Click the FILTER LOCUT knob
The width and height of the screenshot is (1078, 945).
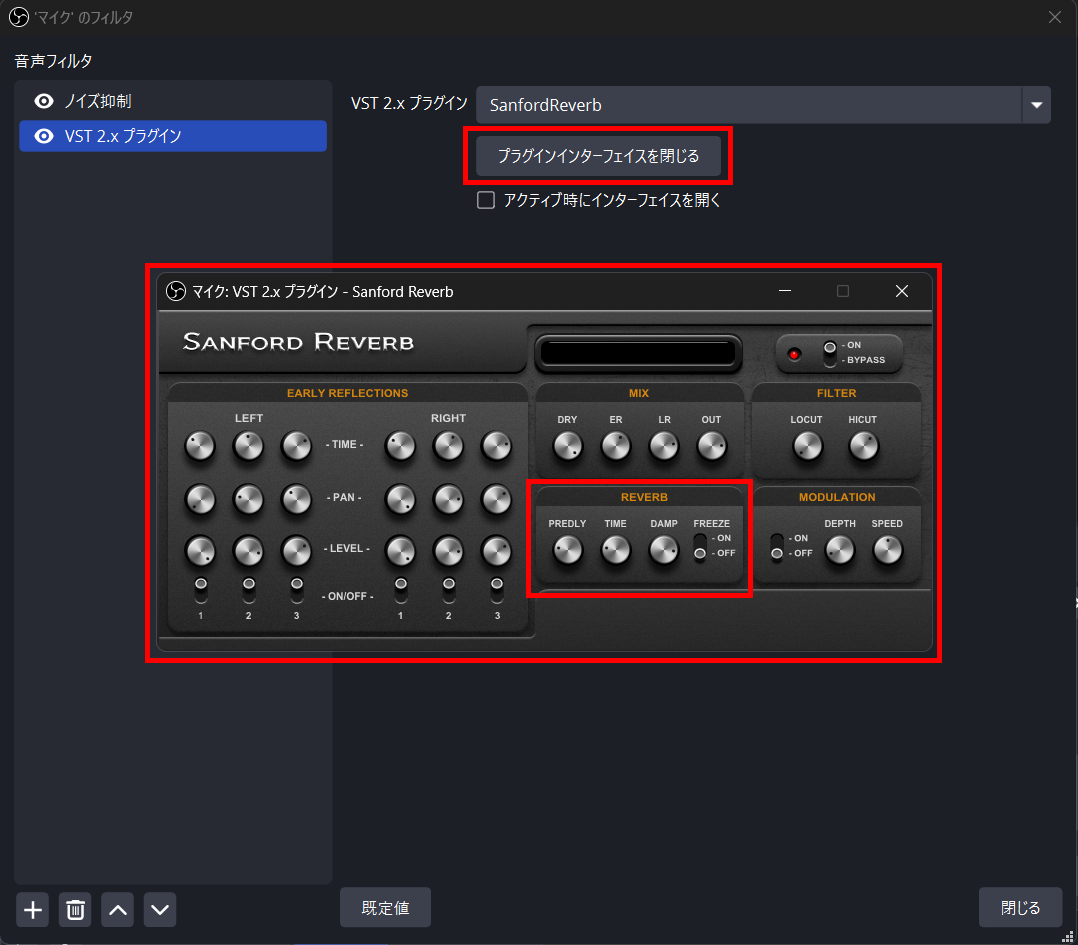808,446
